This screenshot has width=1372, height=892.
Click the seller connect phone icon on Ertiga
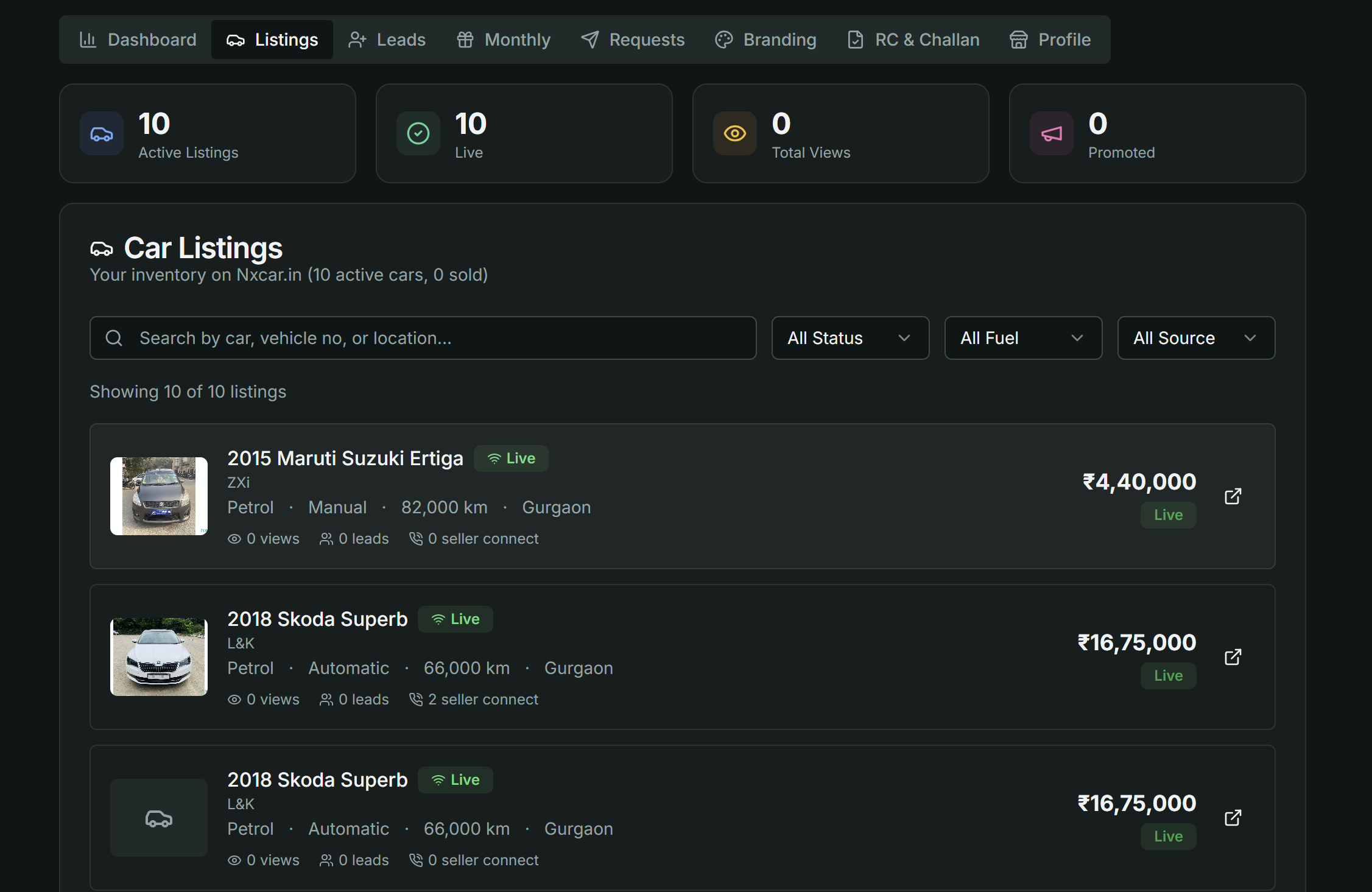(x=416, y=539)
